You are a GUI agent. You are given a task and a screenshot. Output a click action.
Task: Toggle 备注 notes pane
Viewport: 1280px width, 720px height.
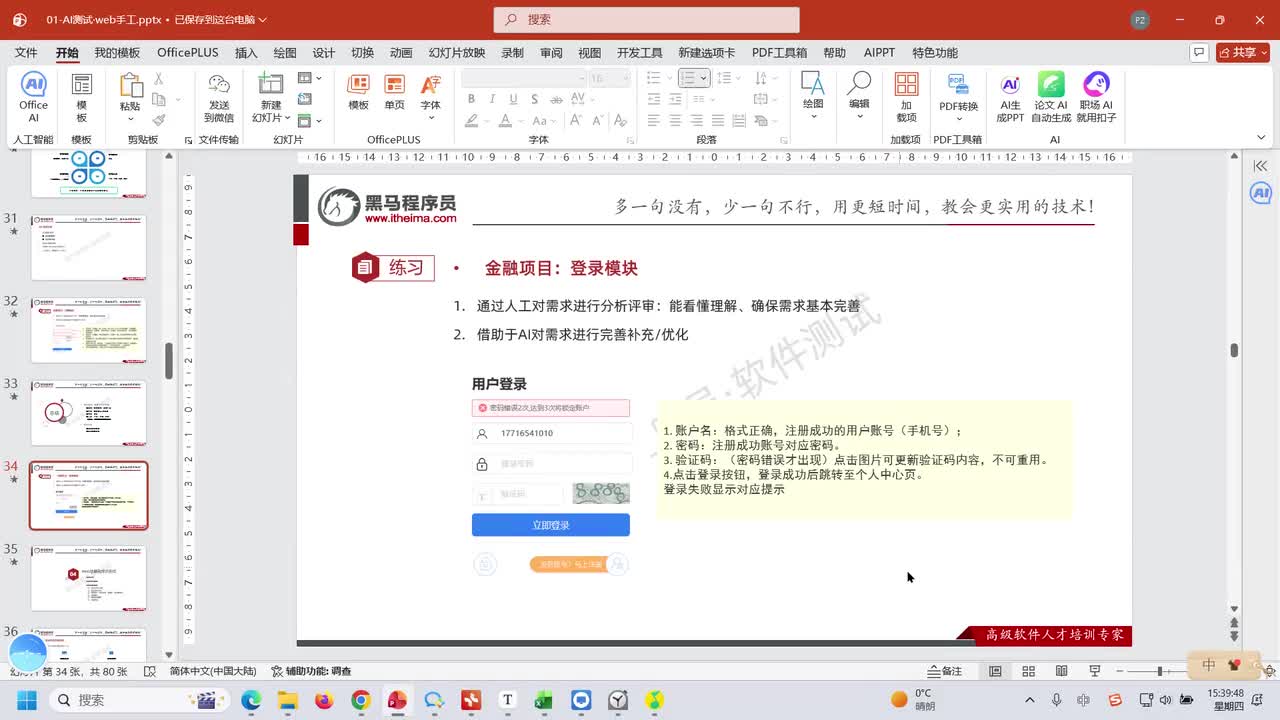tap(945, 671)
